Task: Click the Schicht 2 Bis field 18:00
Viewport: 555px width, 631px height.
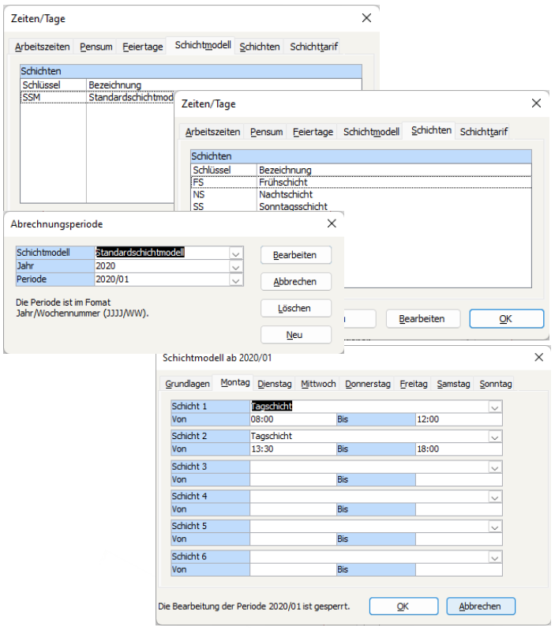Action: tap(459, 450)
